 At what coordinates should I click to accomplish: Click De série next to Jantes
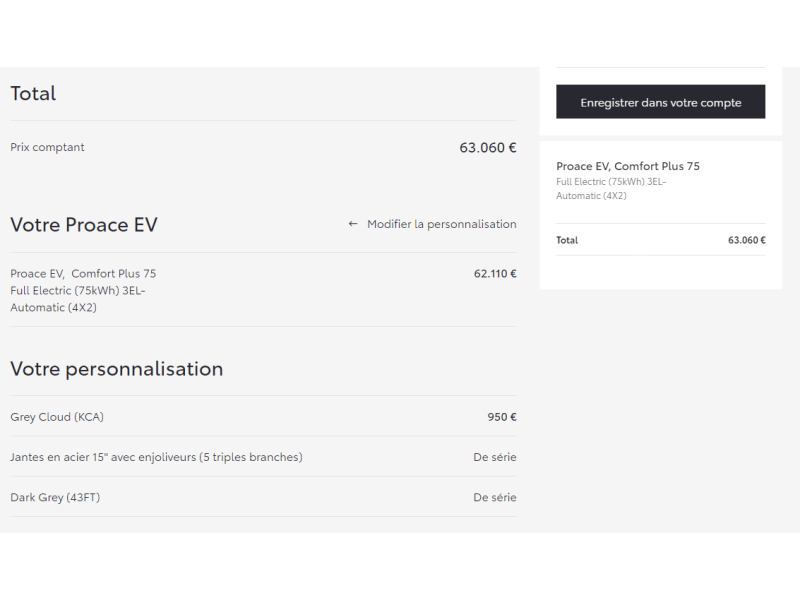(495, 457)
